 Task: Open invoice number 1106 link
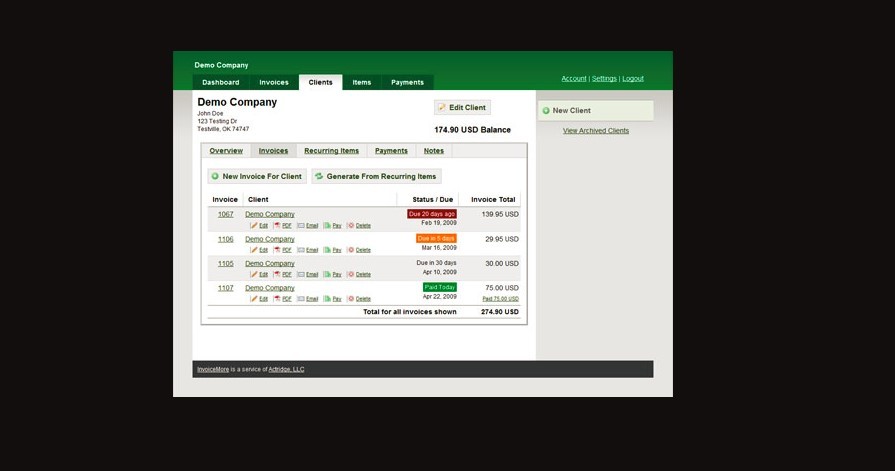tap(225, 239)
